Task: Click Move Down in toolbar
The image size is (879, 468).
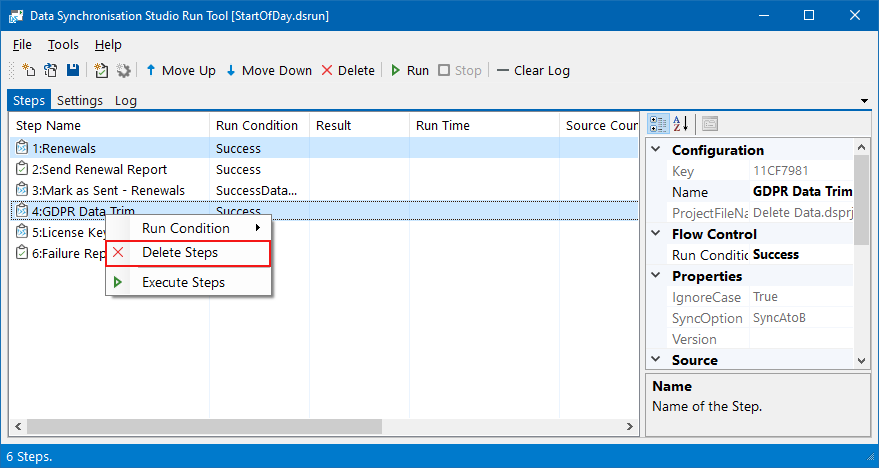Action: 269,71
